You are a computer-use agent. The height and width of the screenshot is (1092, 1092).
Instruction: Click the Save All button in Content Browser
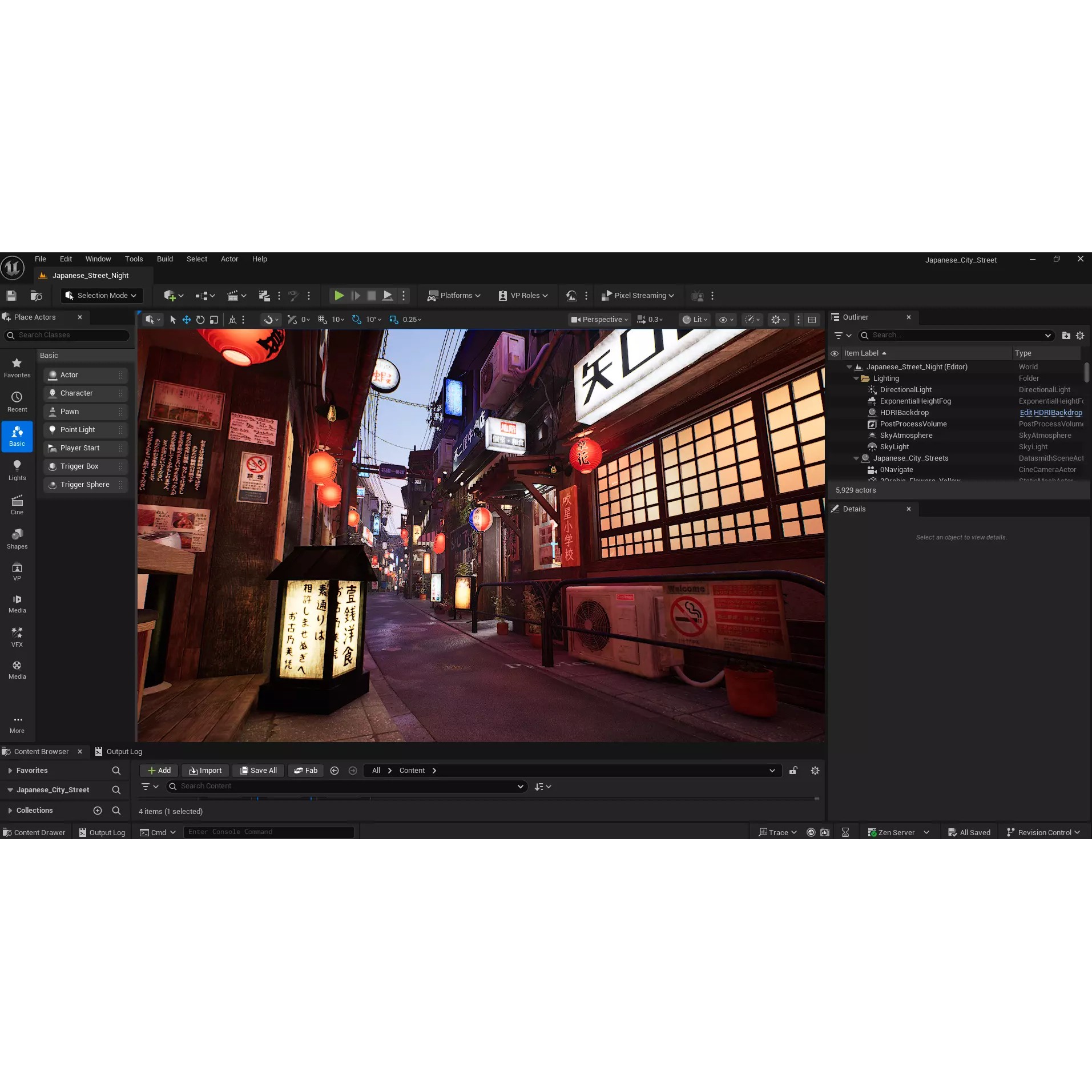pos(258,770)
